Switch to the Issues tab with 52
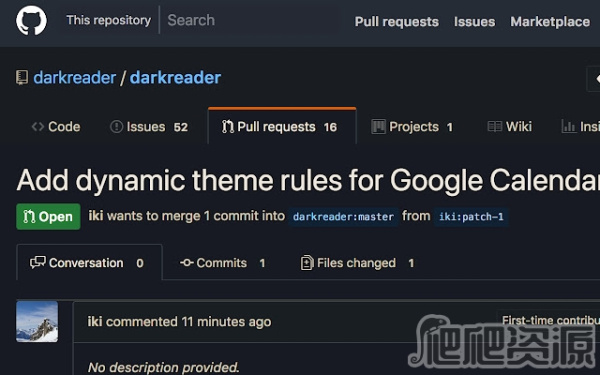The height and width of the screenshot is (375, 600). (x=149, y=127)
